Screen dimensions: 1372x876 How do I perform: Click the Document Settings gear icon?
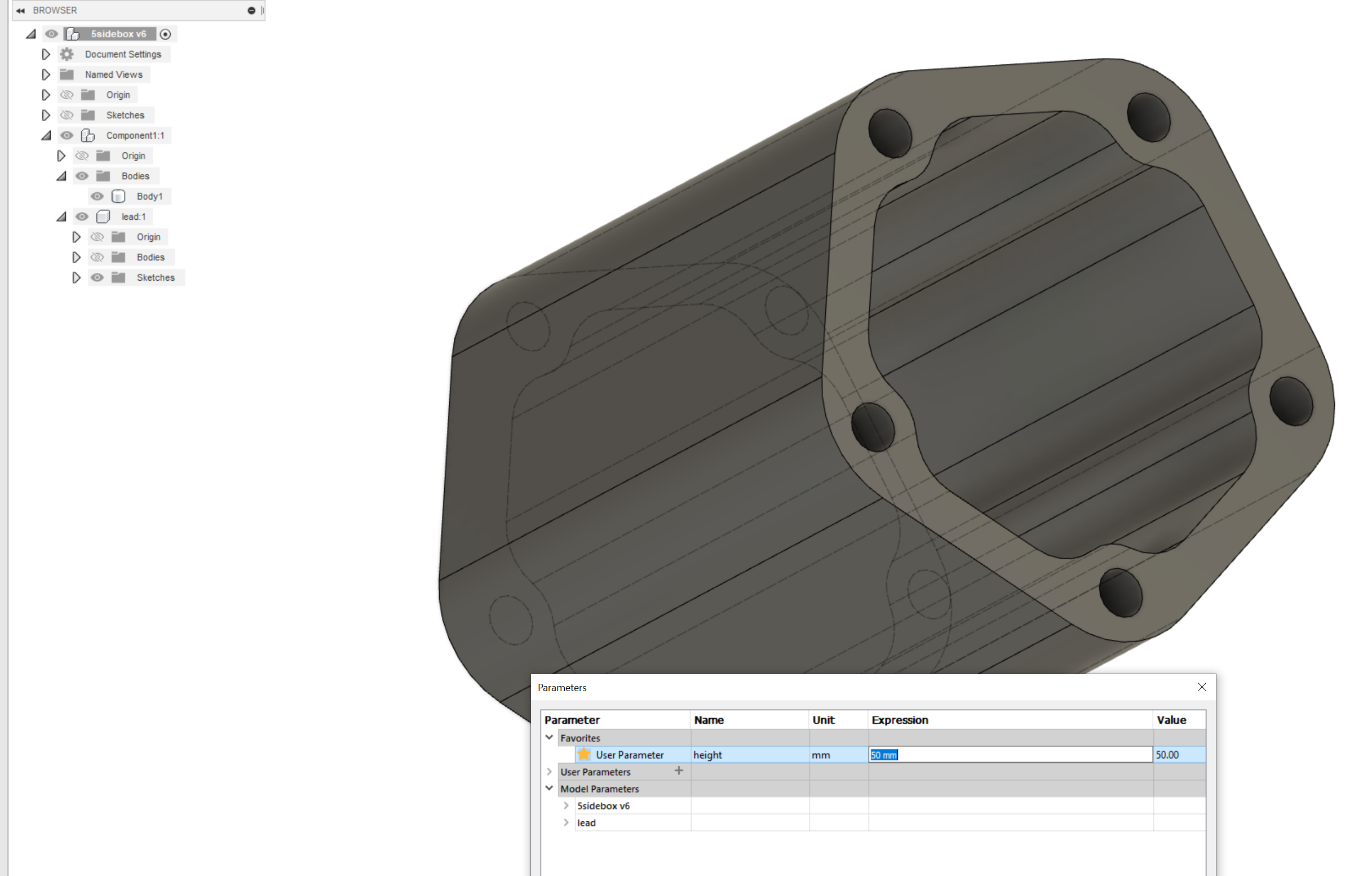tap(67, 54)
